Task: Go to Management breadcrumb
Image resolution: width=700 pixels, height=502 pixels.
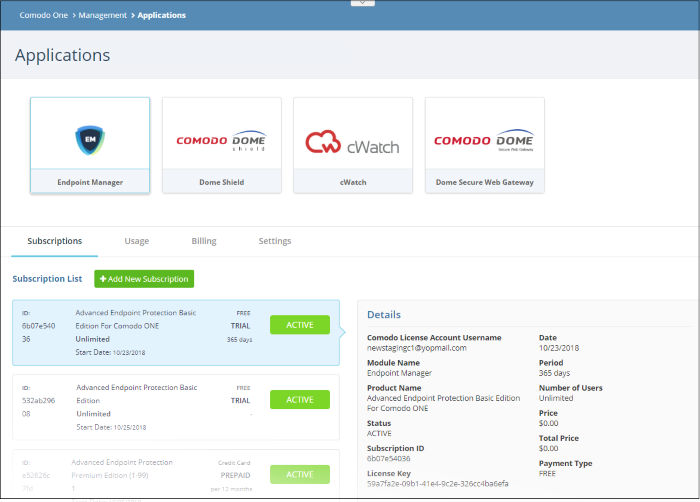Action: (x=103, y=15)
